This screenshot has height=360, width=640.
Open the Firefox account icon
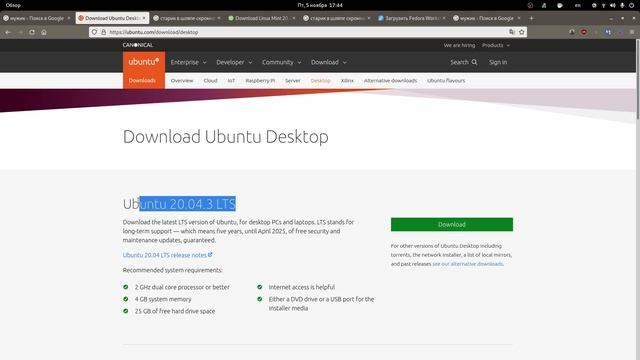coord(572,32)
